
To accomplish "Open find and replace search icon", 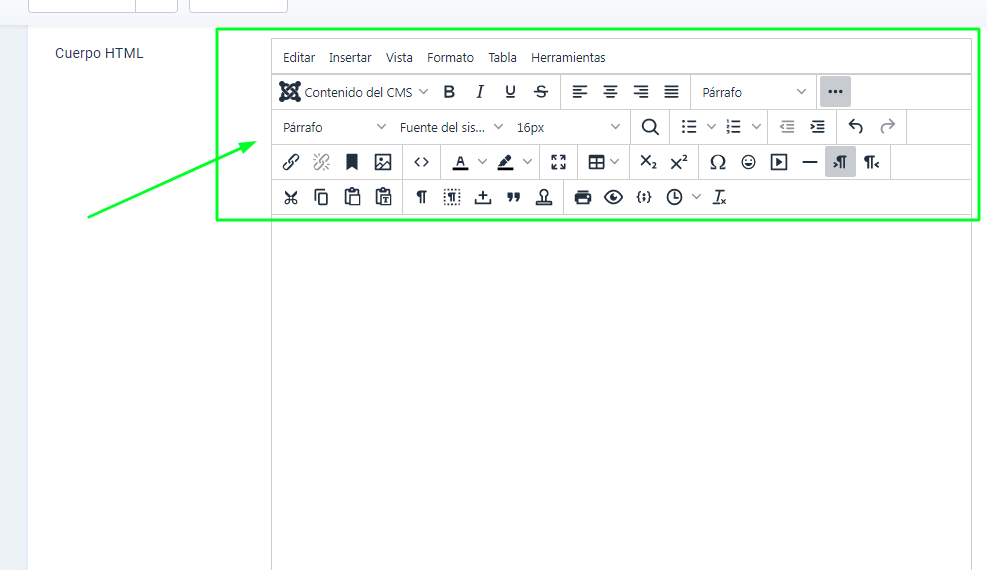I will tap(650, 127).
